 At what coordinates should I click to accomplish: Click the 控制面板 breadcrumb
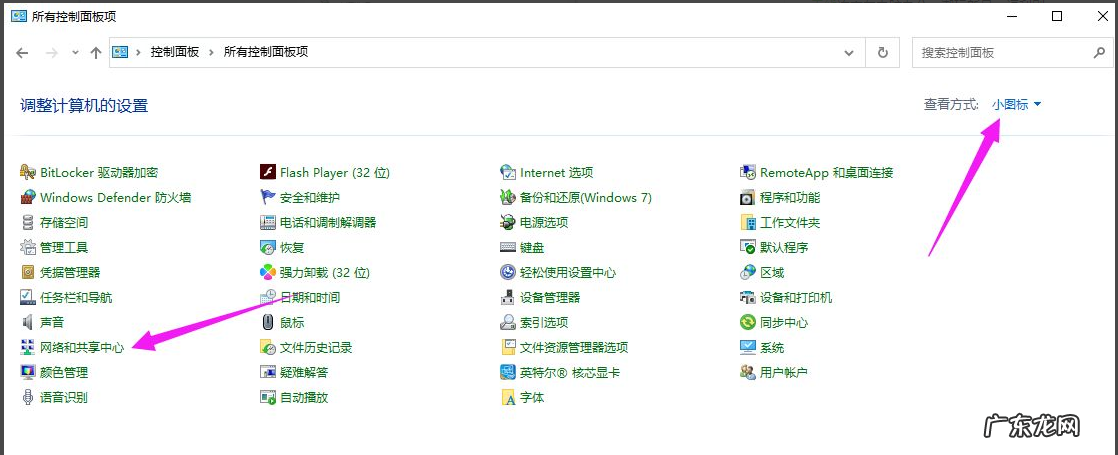click(175, 52)
